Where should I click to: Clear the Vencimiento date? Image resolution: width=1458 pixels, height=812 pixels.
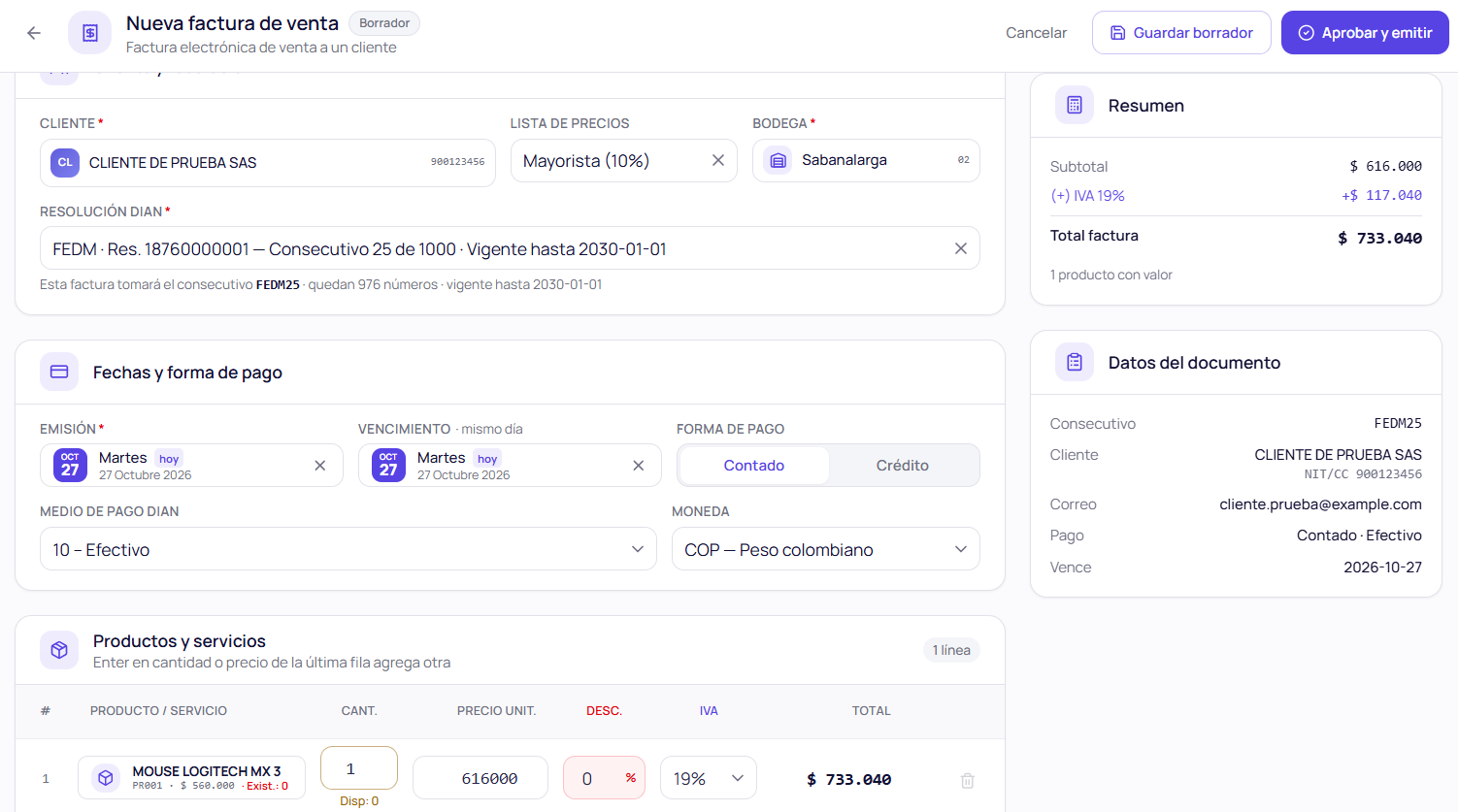[639, 466]
